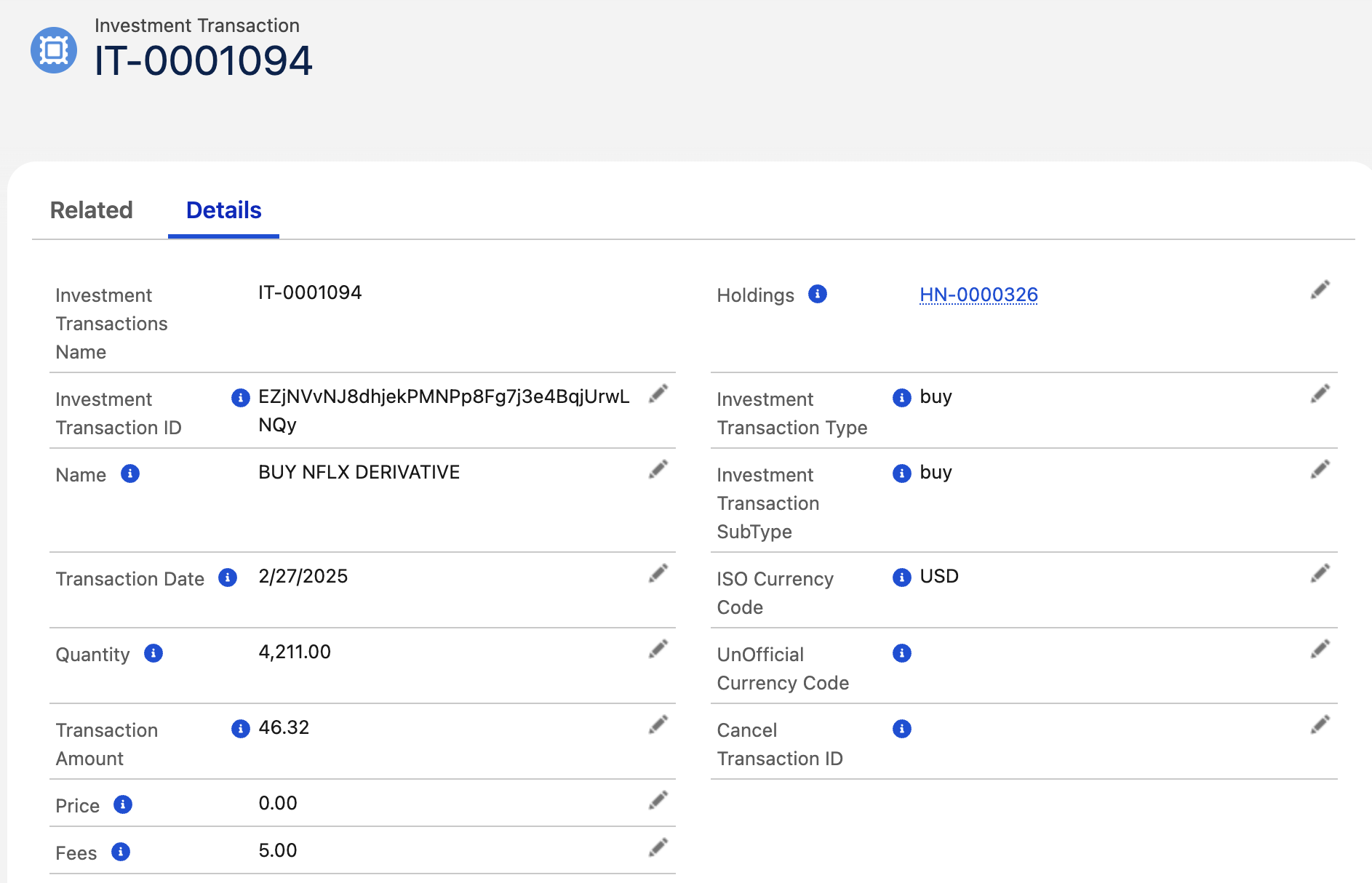Edit Investment Transaction ID via pencil icon
The image size is (1372, 883).
pyautogui.click(x=658, y=393)
